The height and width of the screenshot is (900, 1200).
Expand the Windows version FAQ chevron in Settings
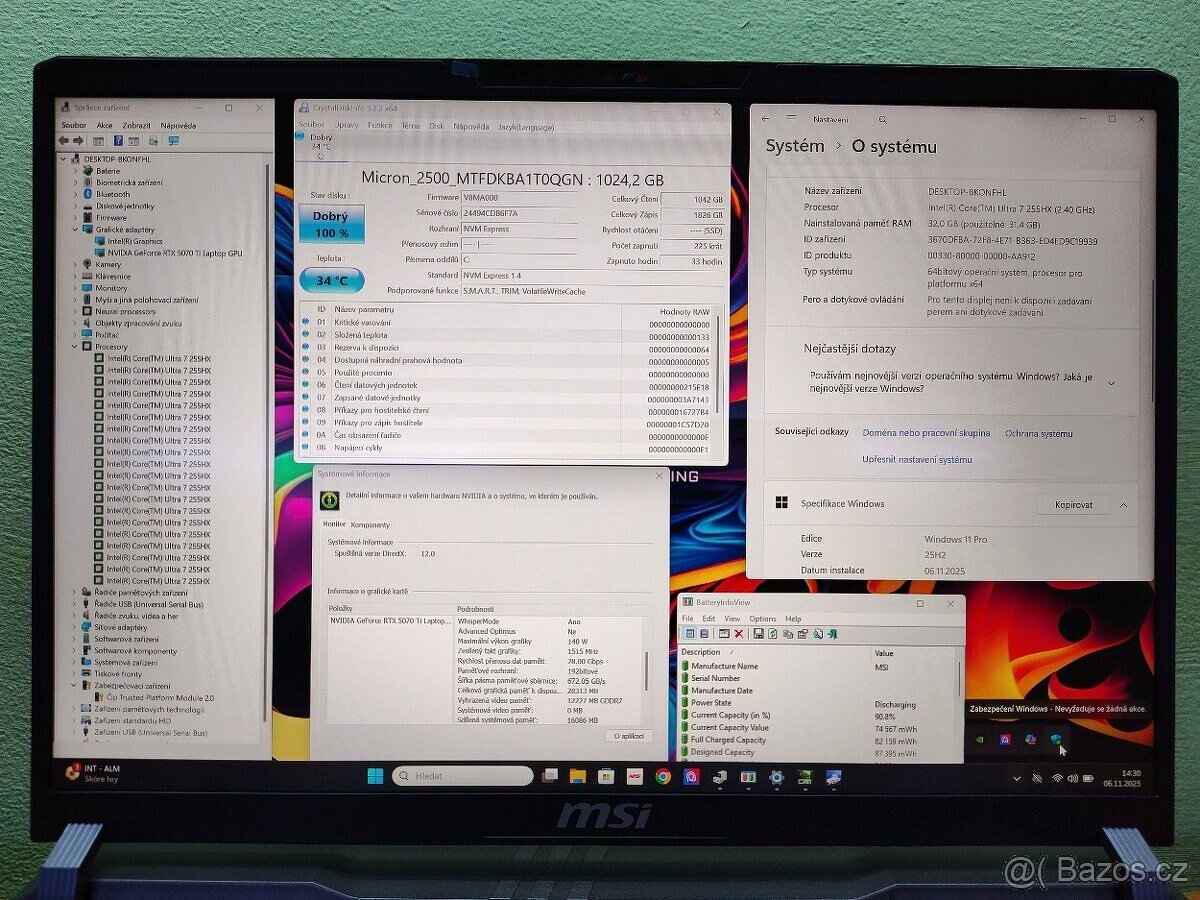pos(1110,381)
